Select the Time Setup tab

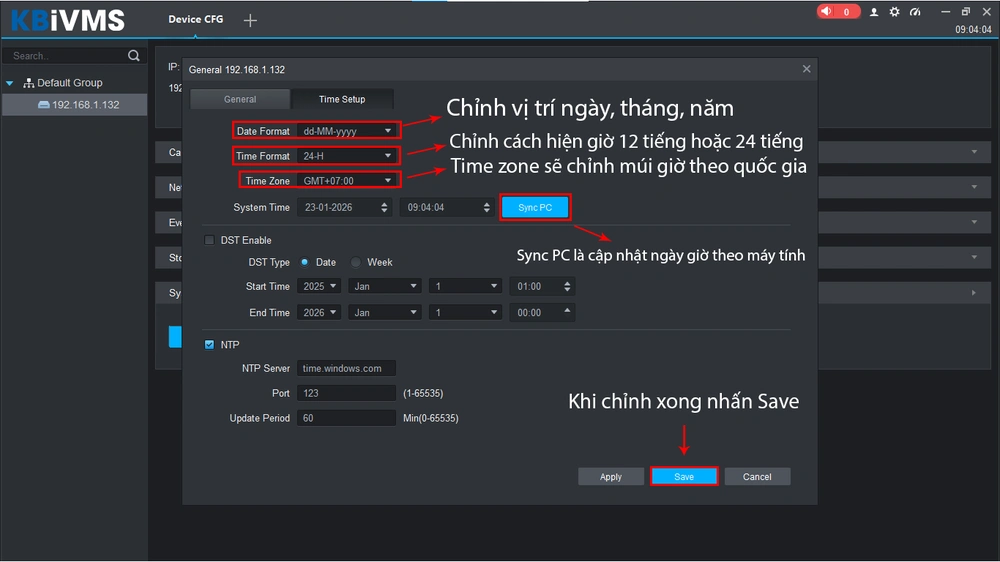(x=342, y=99)
